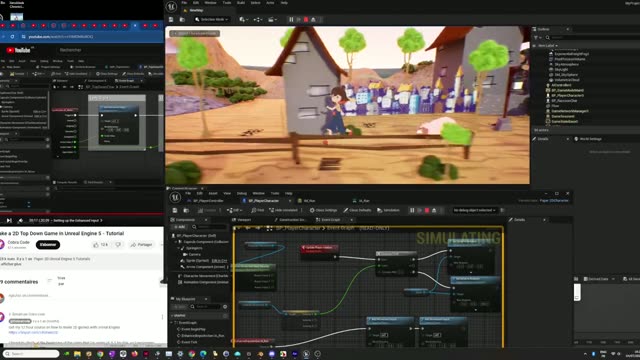Open File menu in main editor
640x360 pixels.
click(x=184, y=3)
